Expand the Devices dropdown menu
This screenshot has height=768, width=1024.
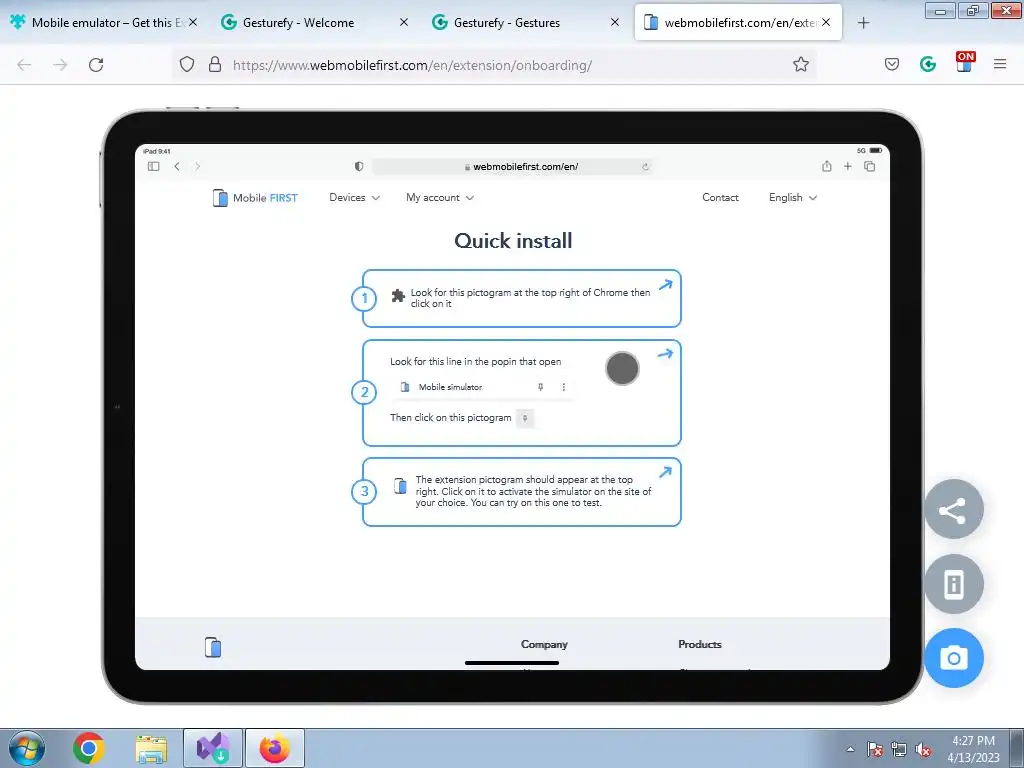coord(354,197)
